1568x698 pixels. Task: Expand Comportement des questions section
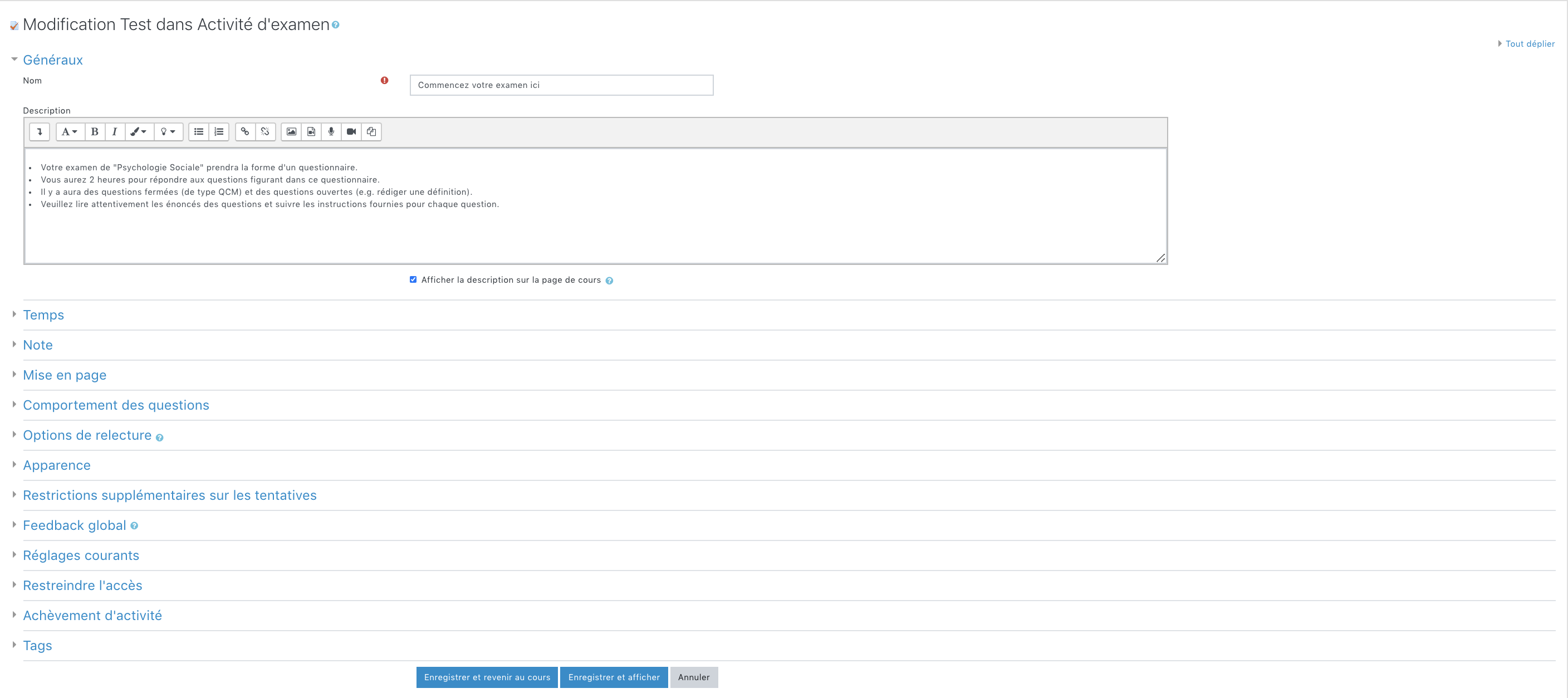pos(116,405)
